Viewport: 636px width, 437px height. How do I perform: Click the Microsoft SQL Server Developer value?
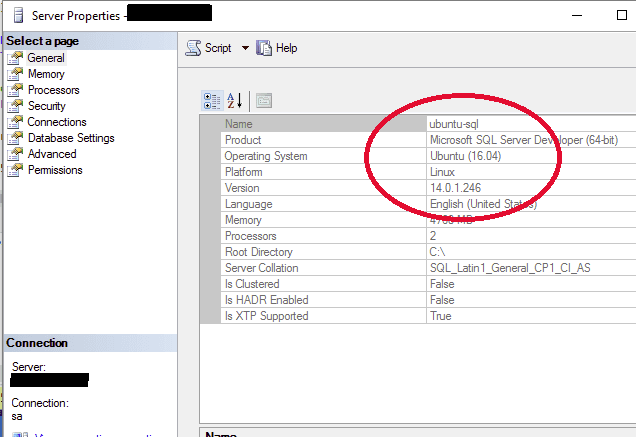coord(524,140)
